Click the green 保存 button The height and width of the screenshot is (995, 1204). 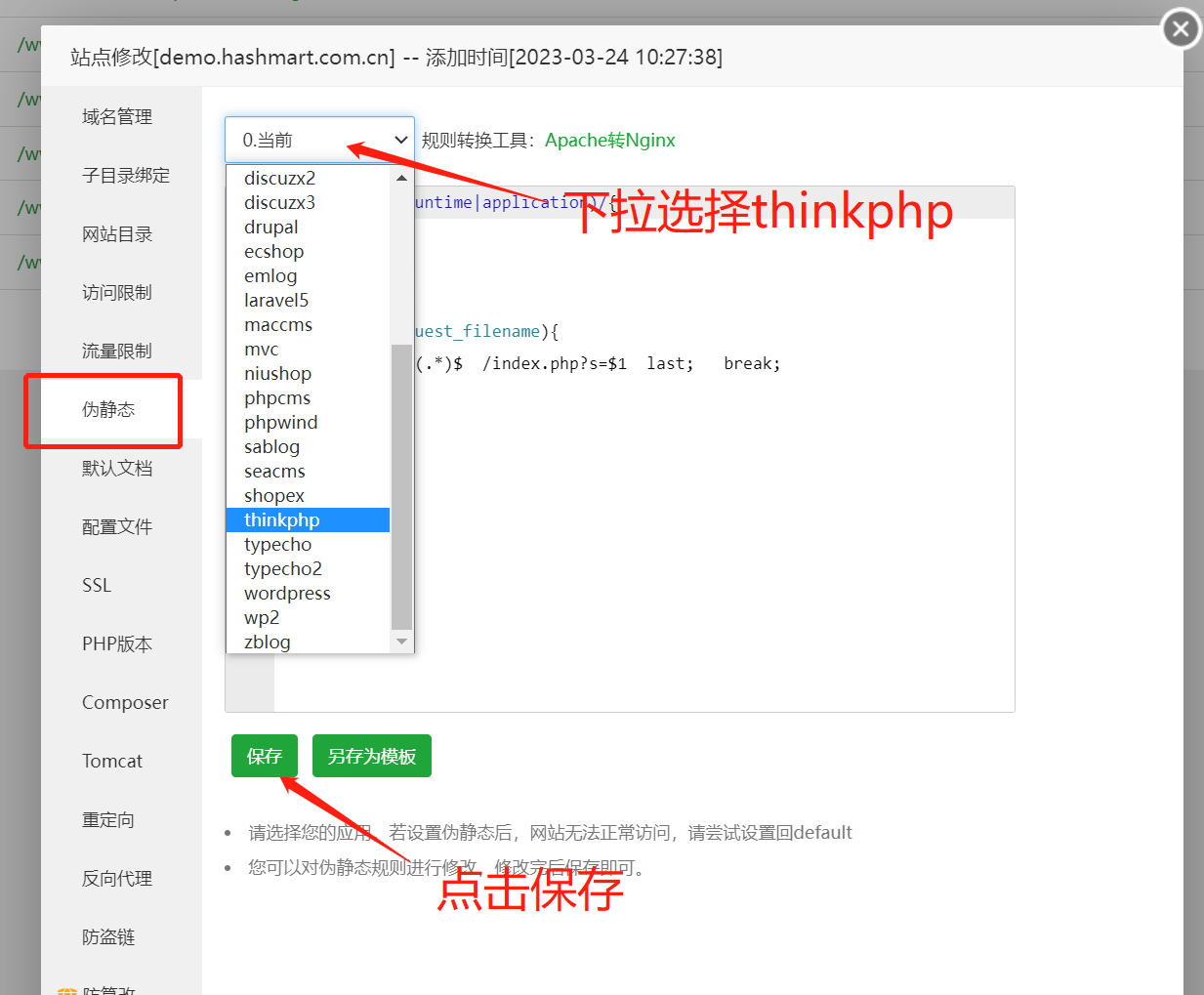tap(265, 756)
